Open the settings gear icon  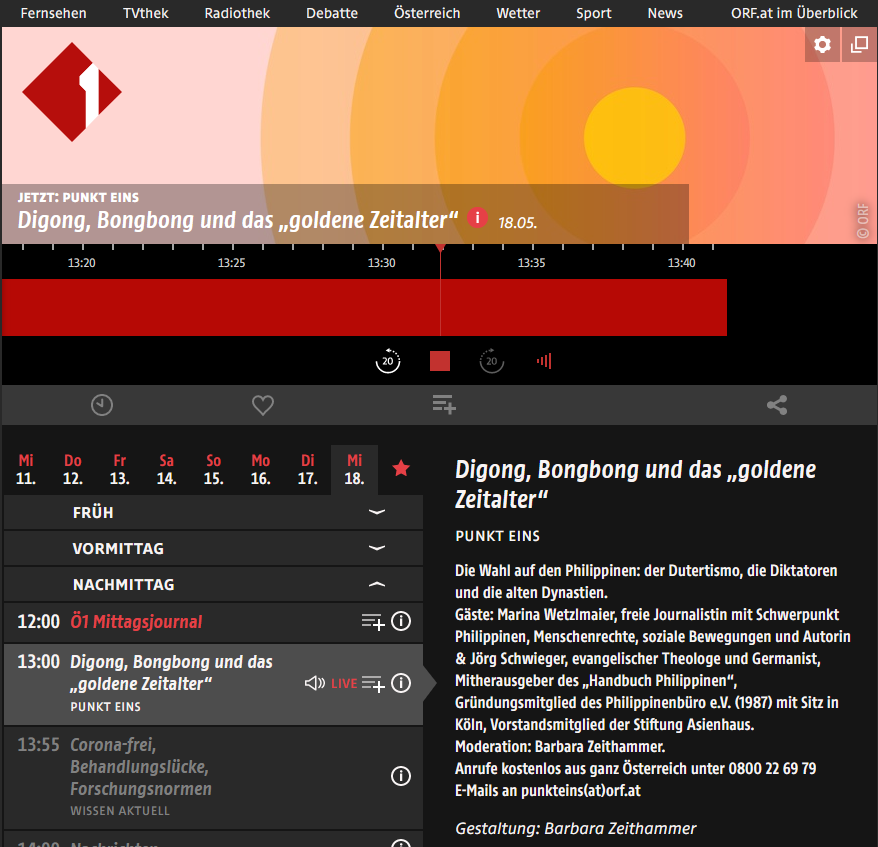tap(822, 44)
